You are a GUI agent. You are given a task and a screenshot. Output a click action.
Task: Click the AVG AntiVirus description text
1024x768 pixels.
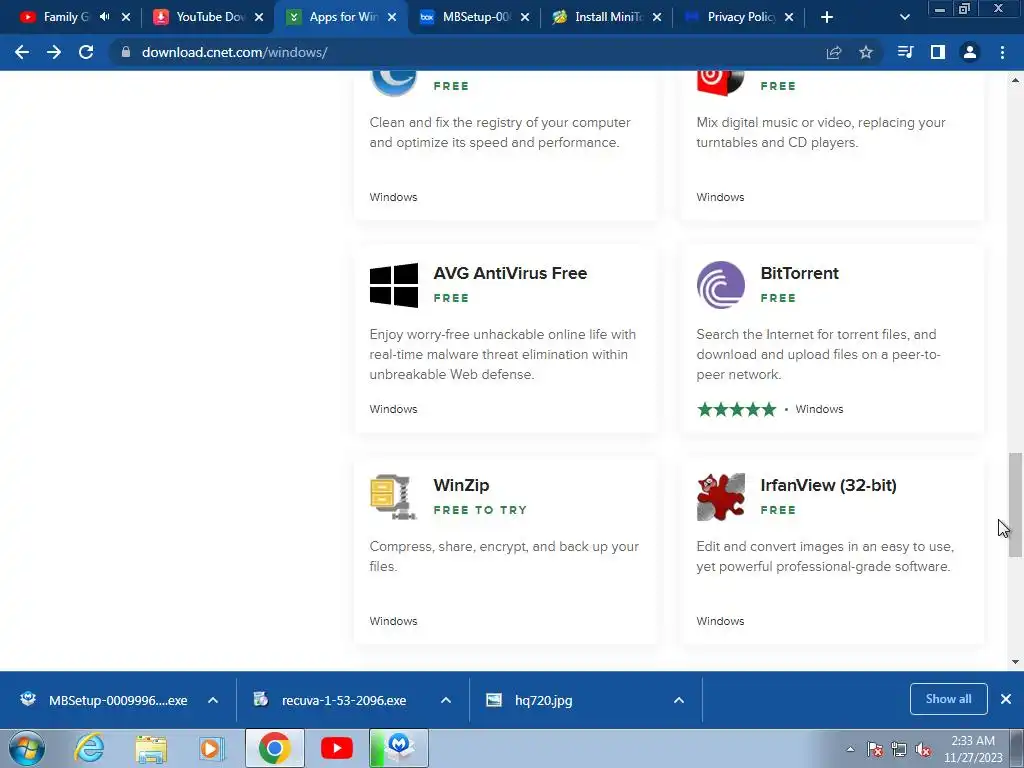pyautogui.click(x=503, y=354)
